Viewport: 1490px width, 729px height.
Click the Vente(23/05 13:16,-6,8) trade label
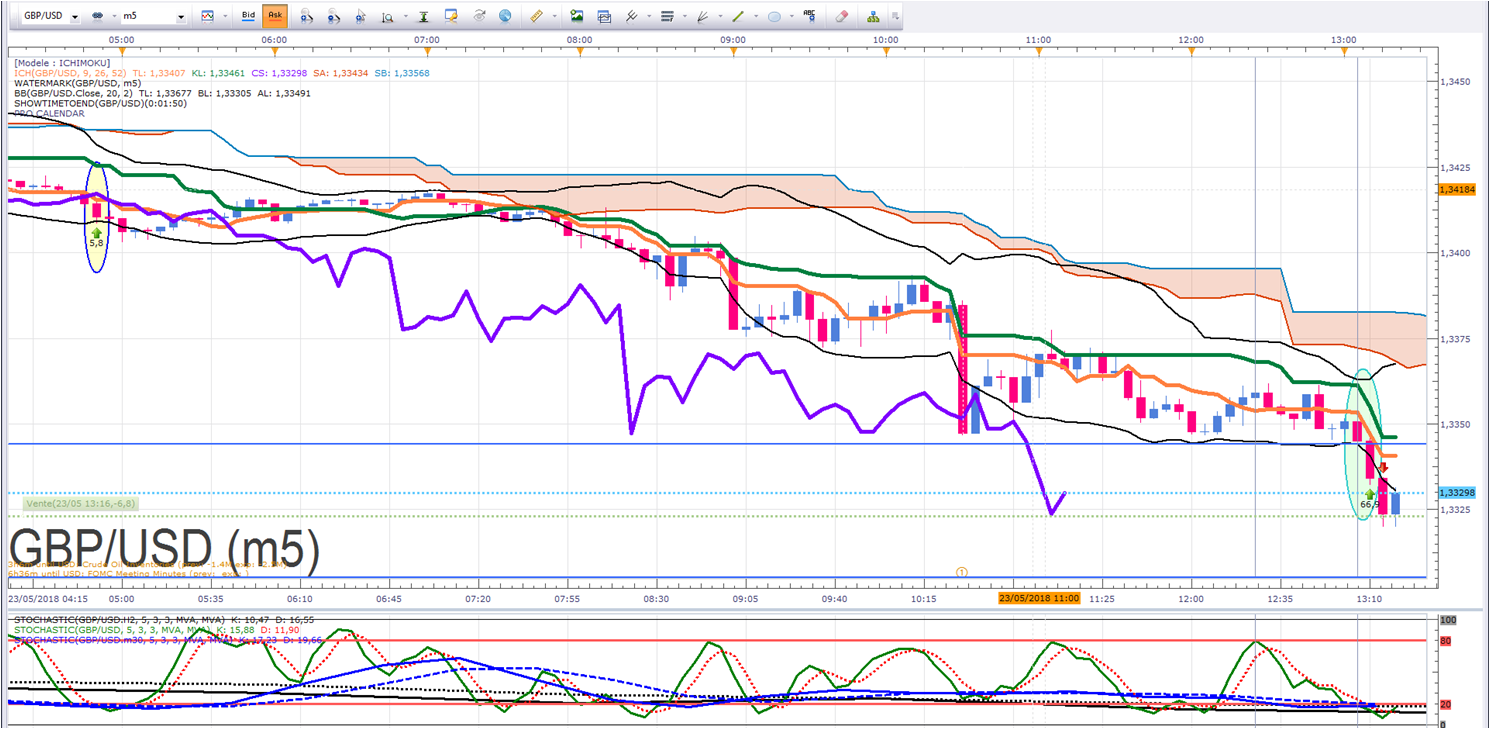pyautogui.click(x=81, y=503)
